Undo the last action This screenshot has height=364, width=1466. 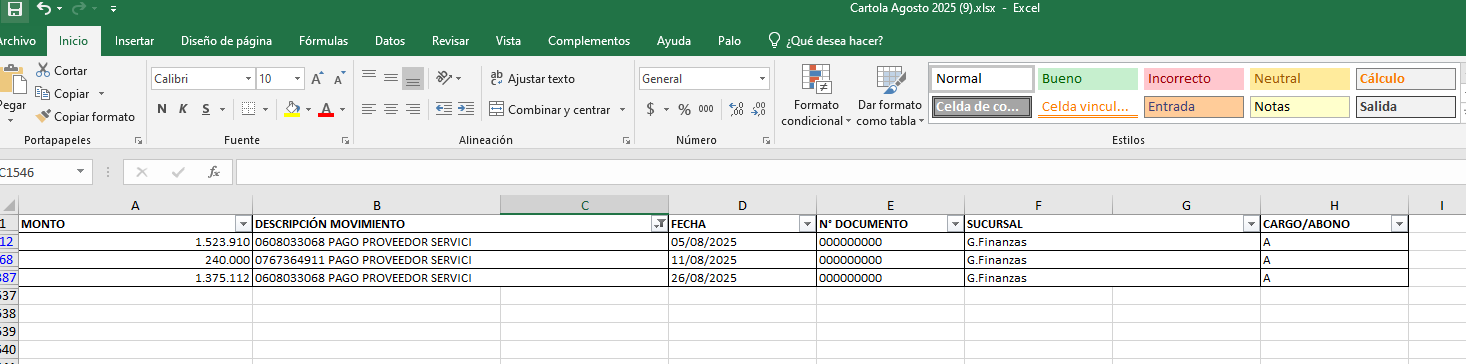[x=44, y=9]
